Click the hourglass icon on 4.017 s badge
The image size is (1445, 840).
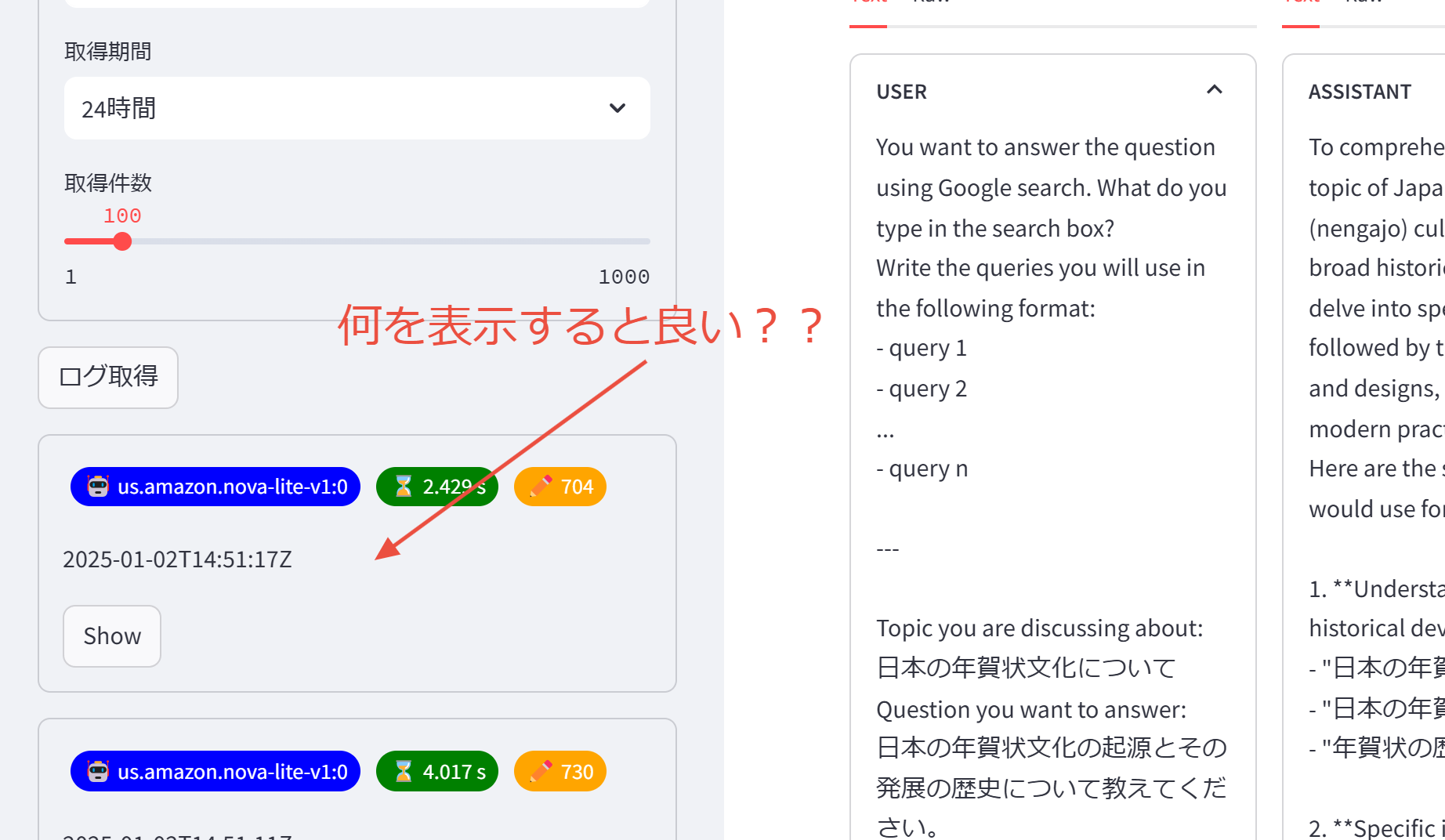tap(403, 772)
